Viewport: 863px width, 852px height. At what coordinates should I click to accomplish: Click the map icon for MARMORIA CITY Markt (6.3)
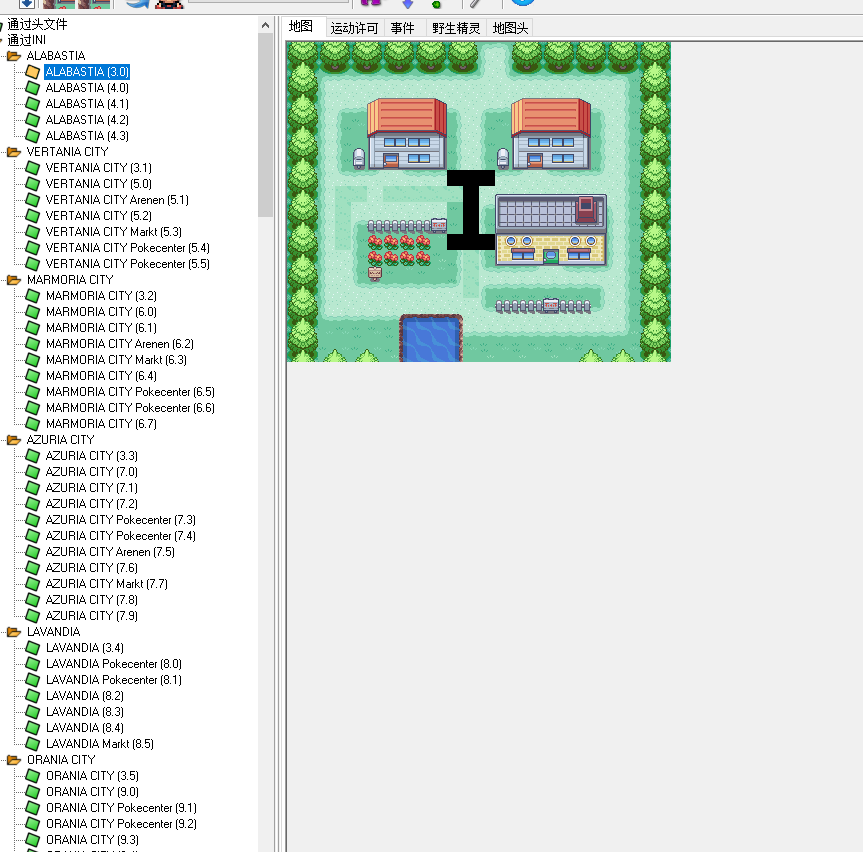32,359
